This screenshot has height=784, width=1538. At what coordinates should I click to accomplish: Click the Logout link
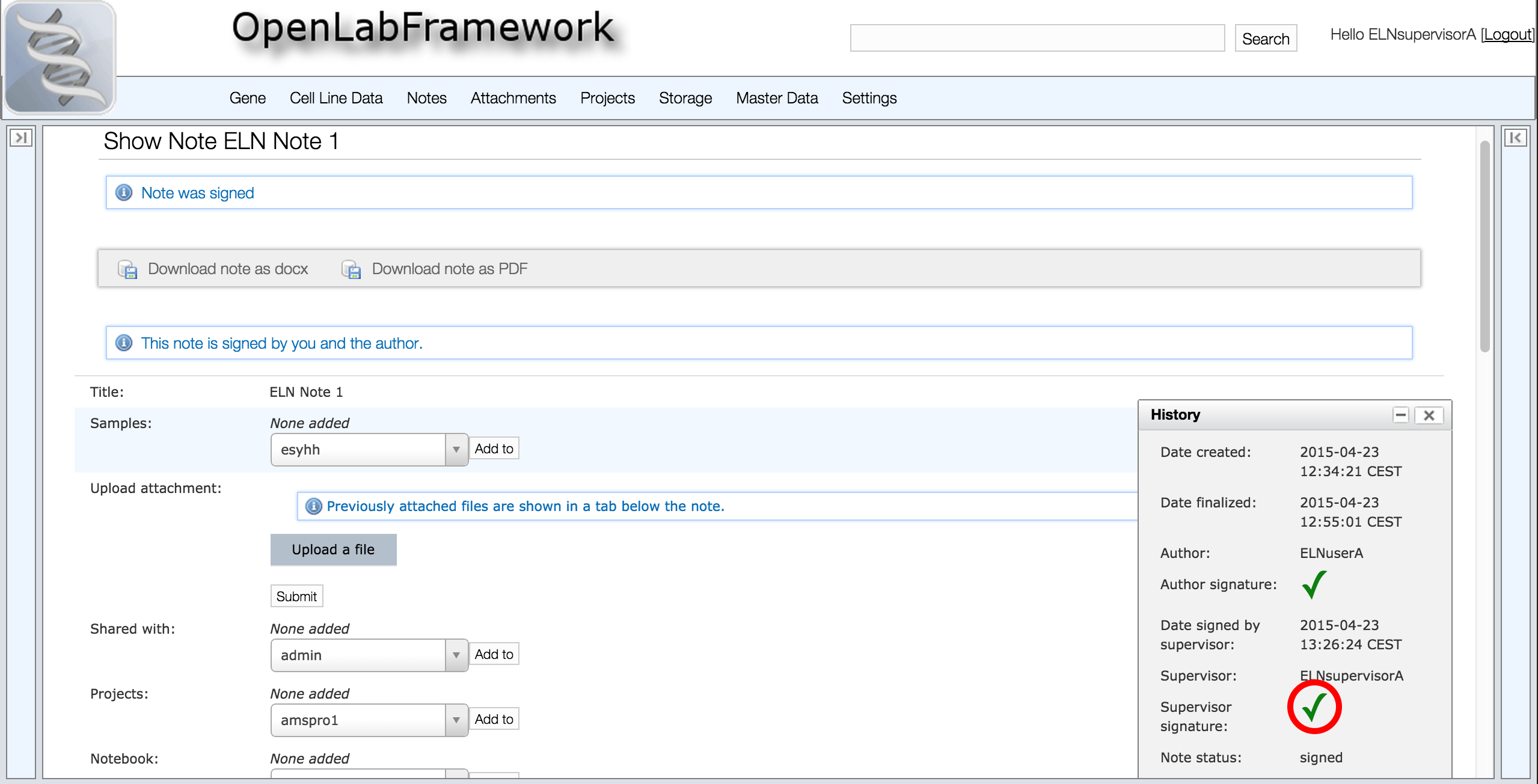[1507, 35]
